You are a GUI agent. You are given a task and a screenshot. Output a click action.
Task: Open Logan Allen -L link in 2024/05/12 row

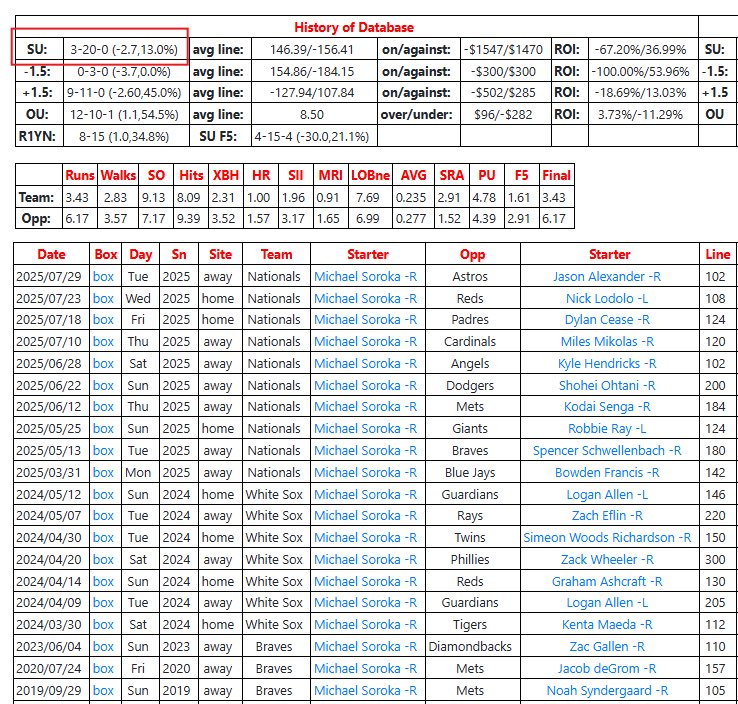point(607,495)
